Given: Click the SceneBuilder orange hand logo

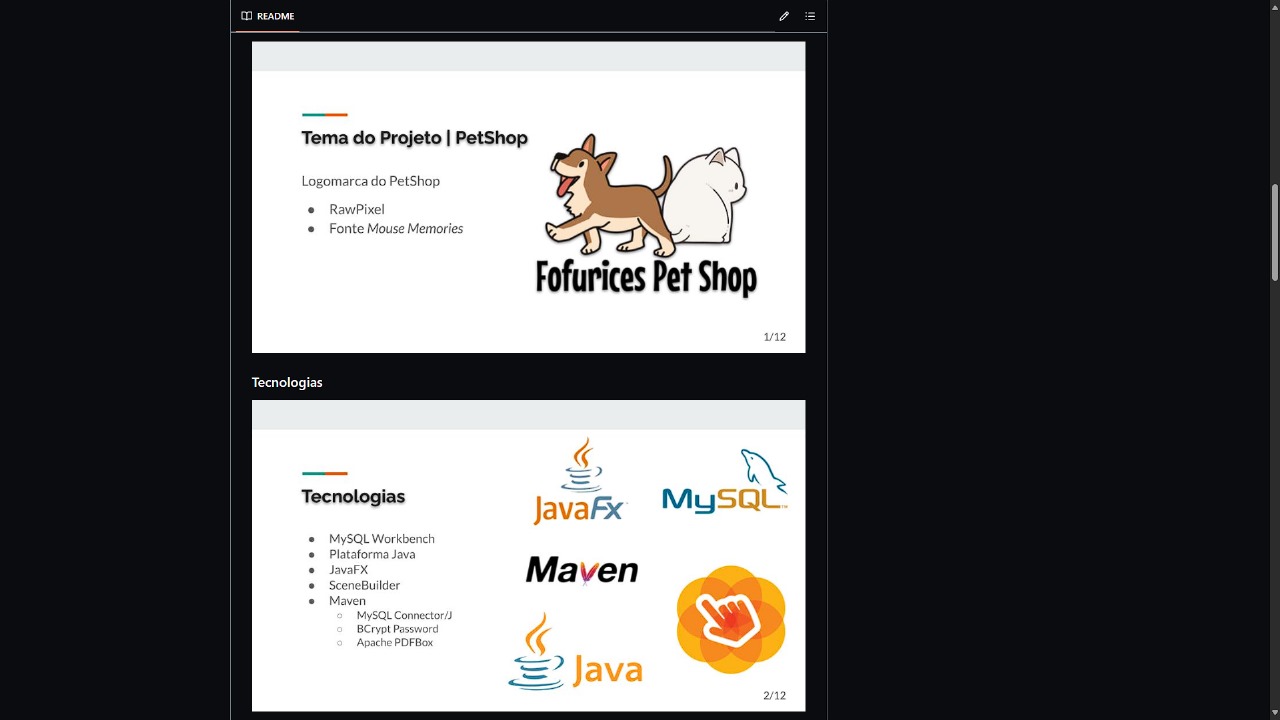Looking at the screenshot, I should (731, 619).
